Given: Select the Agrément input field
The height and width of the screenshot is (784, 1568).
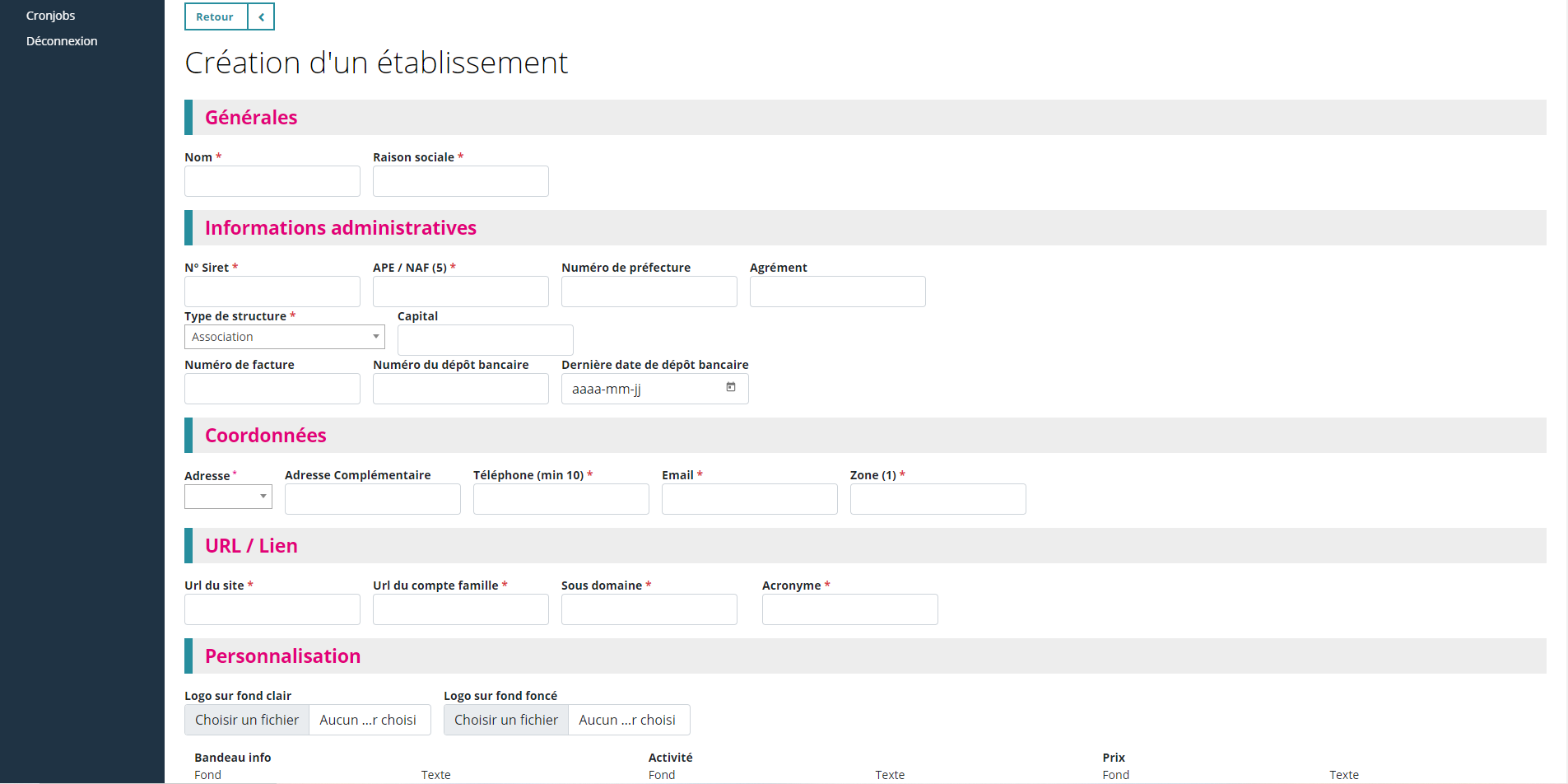Looking at the screenshot, I should [x=838, y=292].
